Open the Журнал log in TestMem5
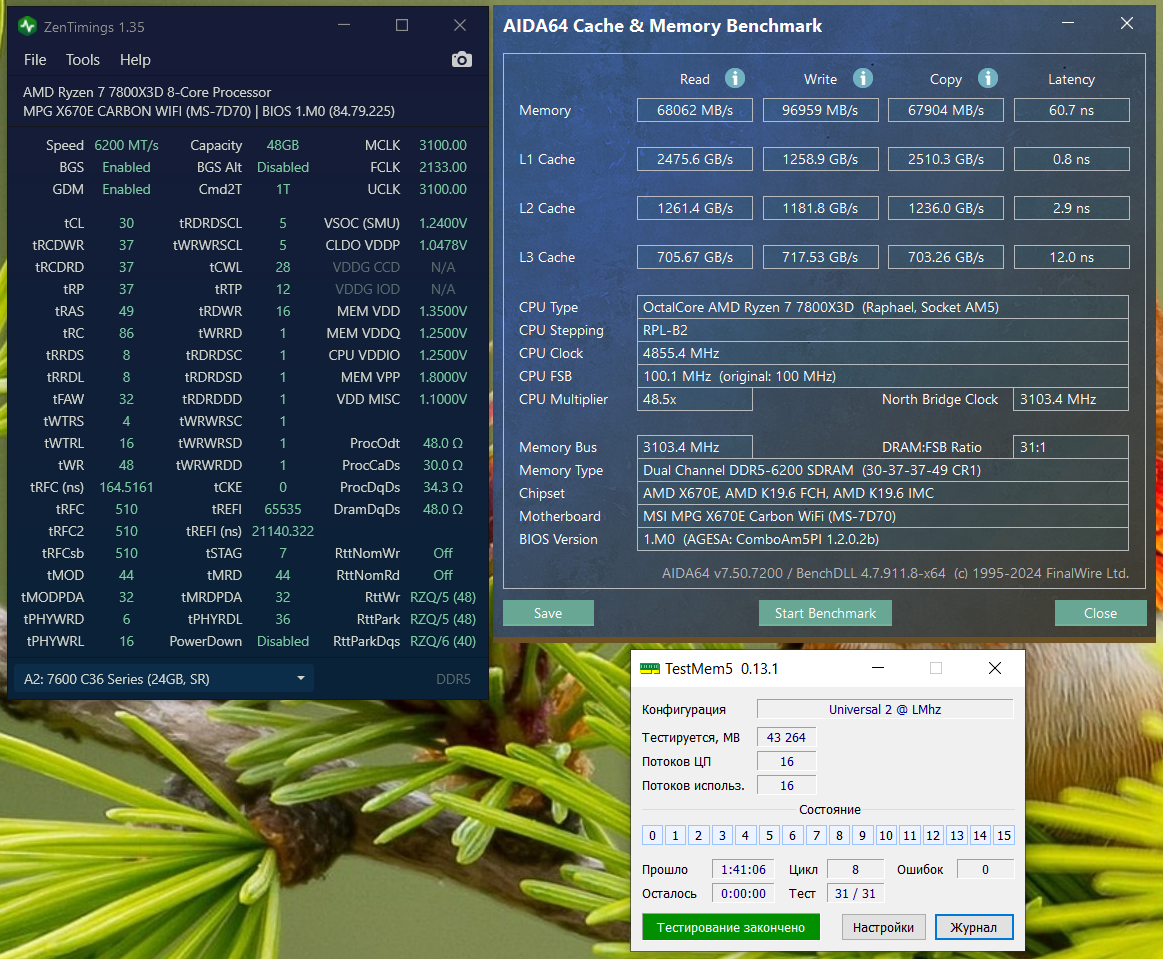 pos(973,927)
